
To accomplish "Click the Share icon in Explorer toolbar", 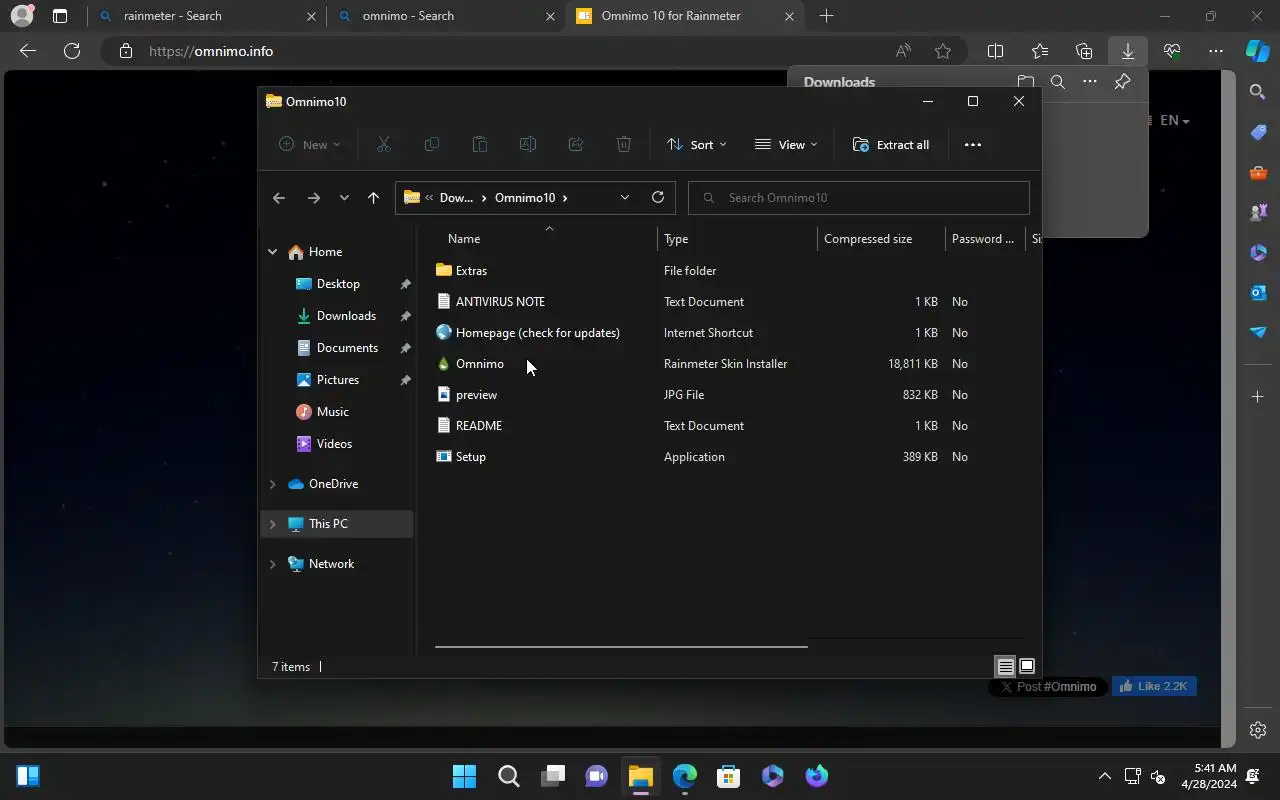I will pos(576,144).
